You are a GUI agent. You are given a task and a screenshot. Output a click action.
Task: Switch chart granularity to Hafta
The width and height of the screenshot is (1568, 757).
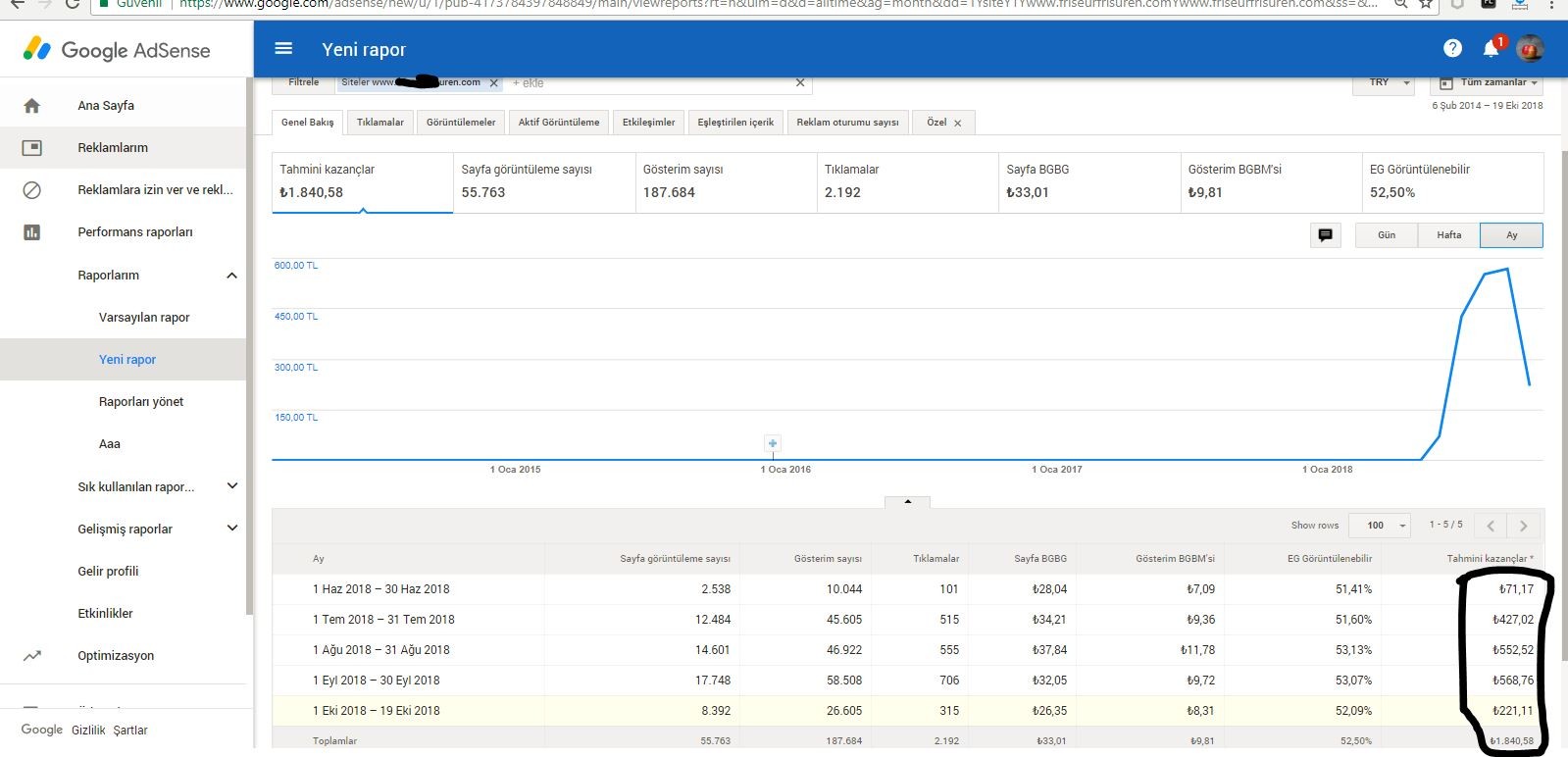pyautogui.click(x=1448, y=235)
